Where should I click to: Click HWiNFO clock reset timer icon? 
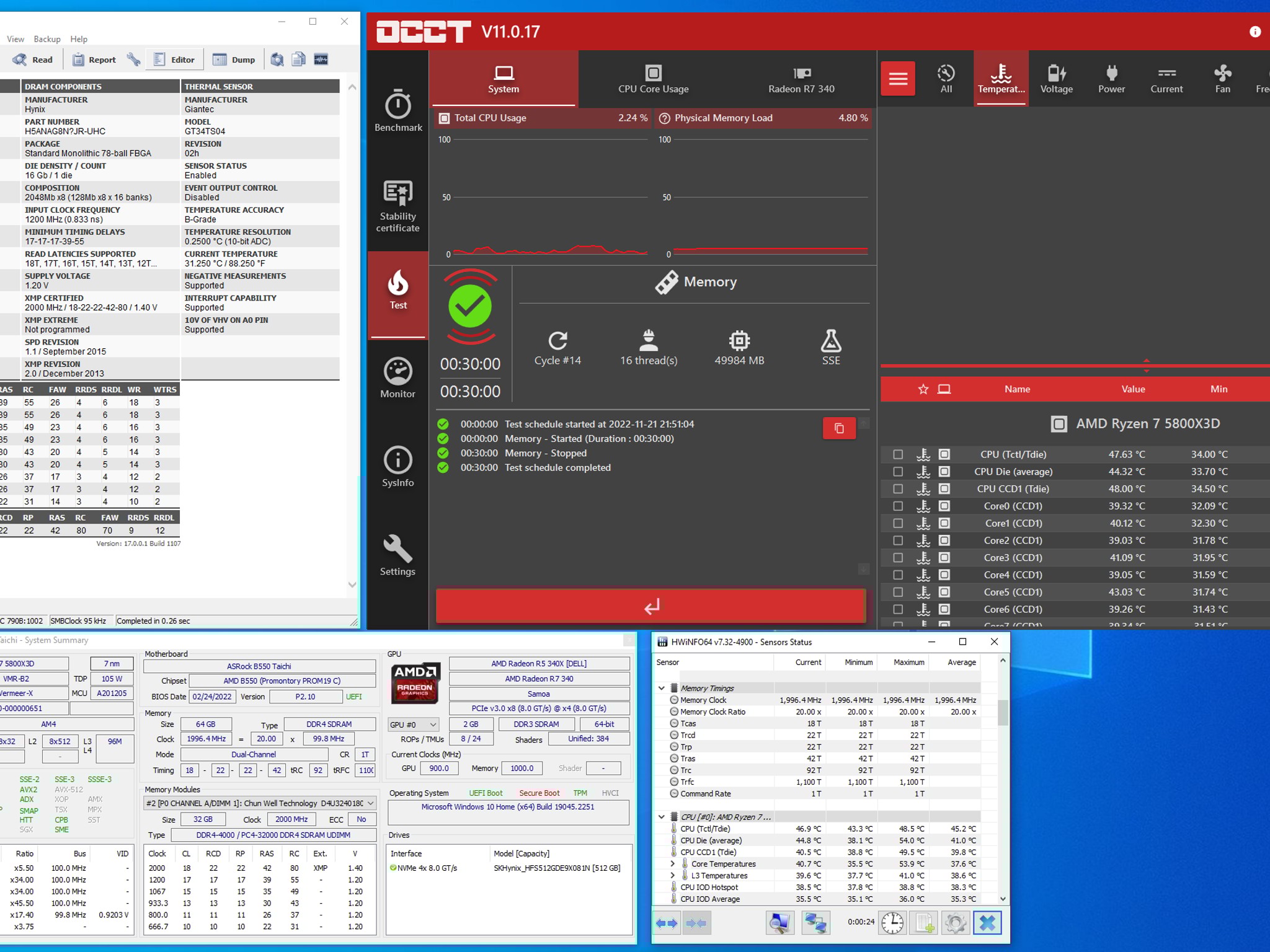pos(892,923)
